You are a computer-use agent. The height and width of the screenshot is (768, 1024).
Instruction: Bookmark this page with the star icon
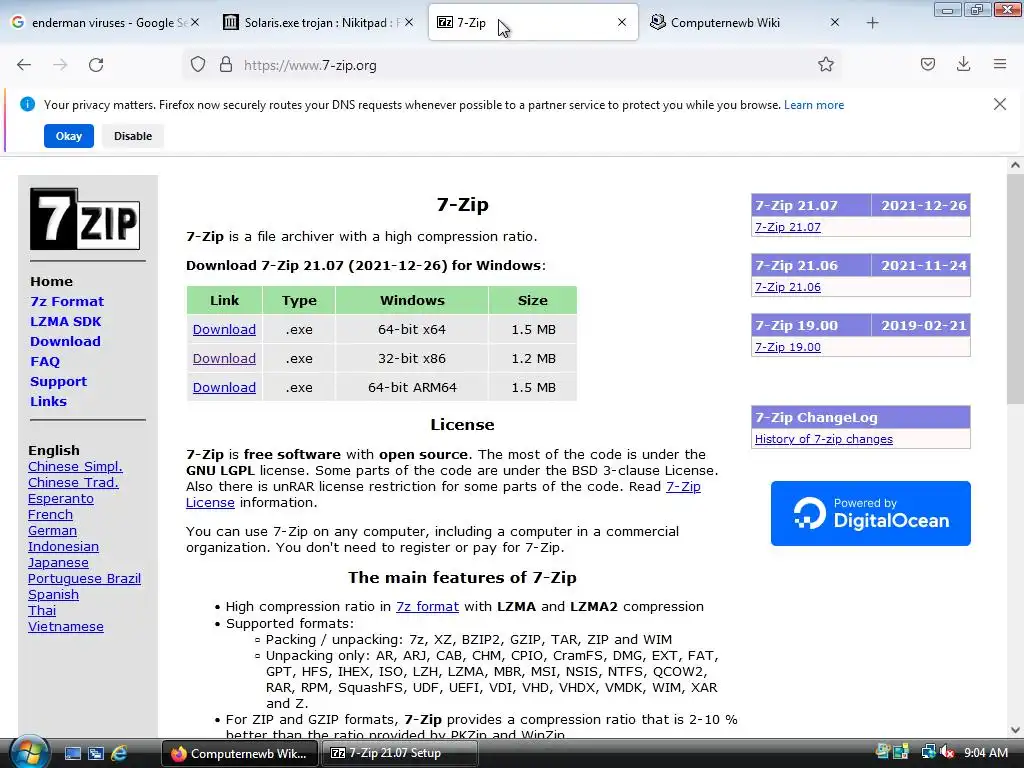point(825,64)
